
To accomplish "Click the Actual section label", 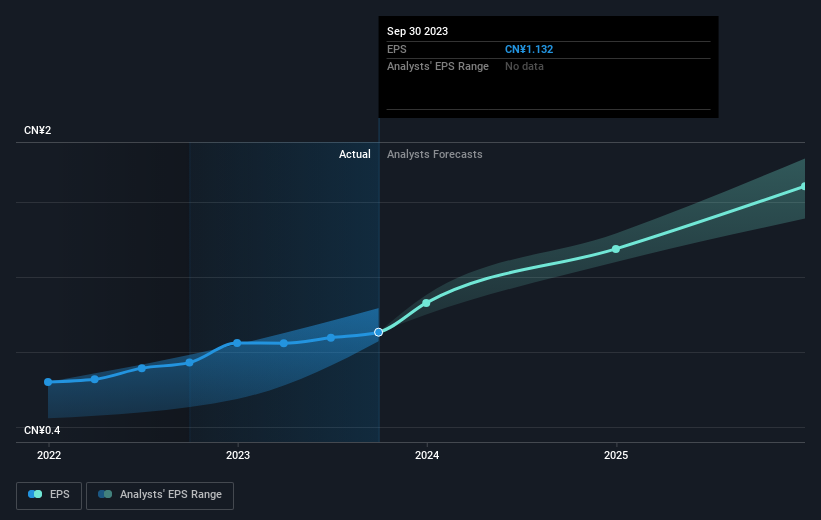I will click(354, 154).
